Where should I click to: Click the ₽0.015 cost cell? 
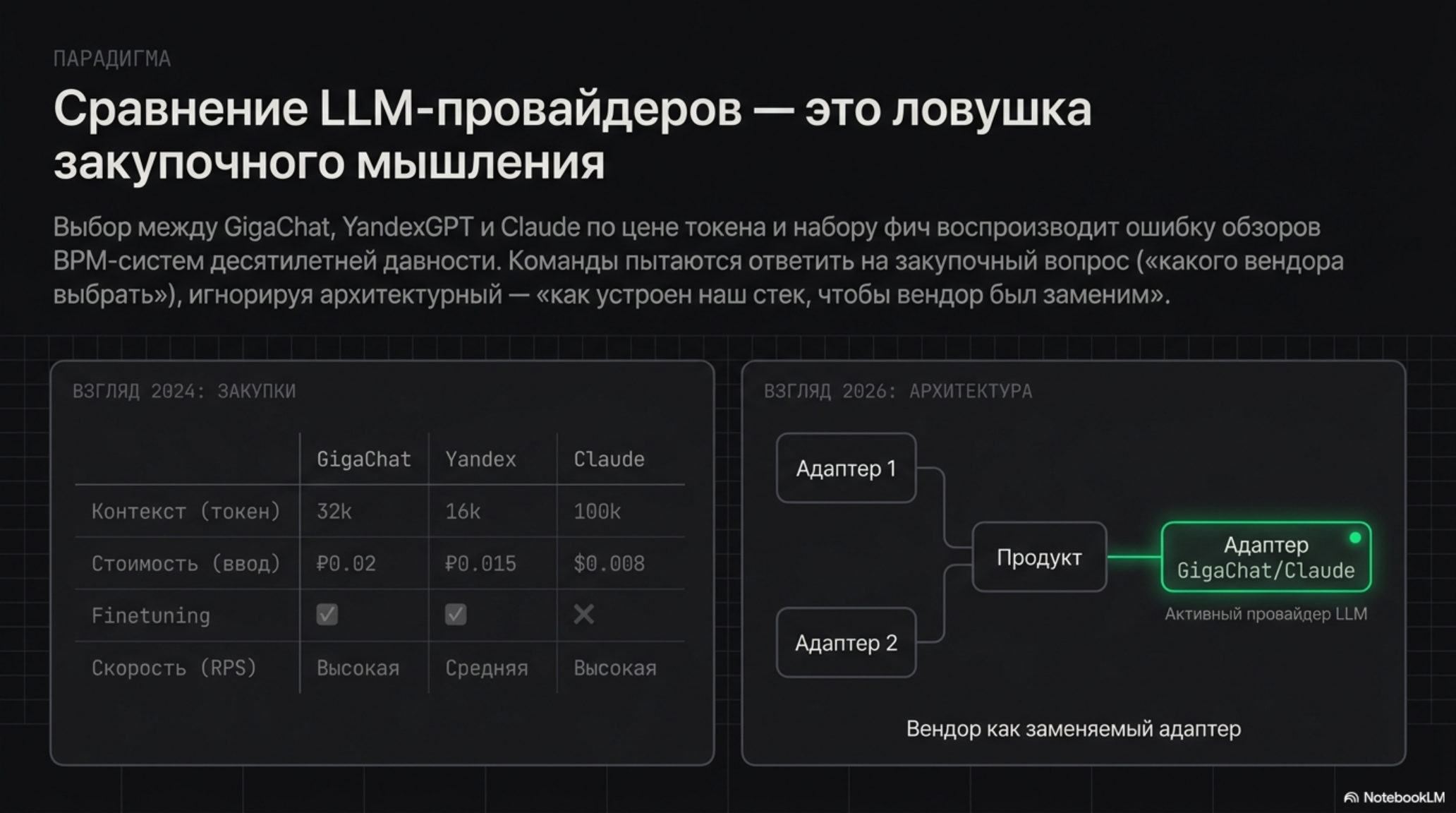pos(480,563)
